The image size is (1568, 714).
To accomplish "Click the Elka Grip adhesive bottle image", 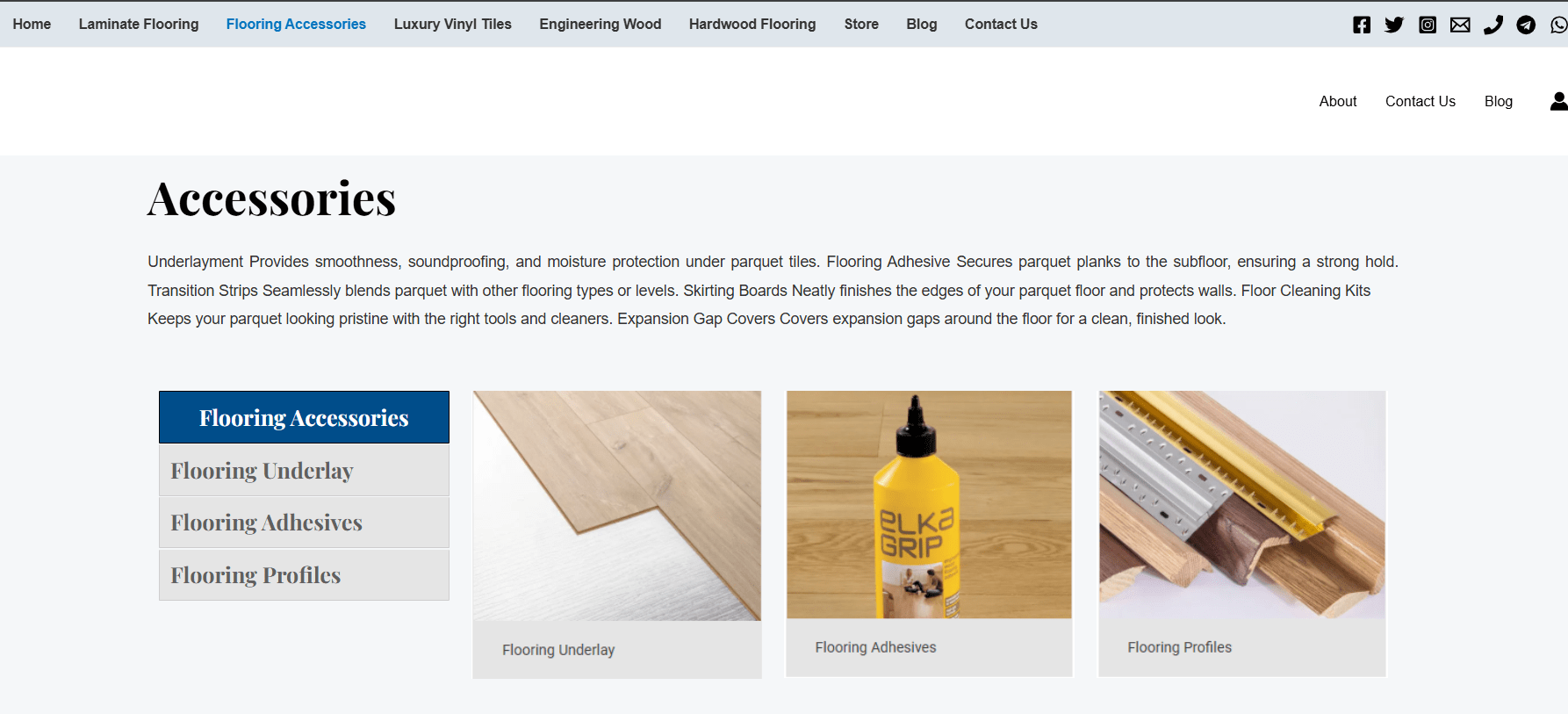I will pyautogui.click(x=929, y=505).
